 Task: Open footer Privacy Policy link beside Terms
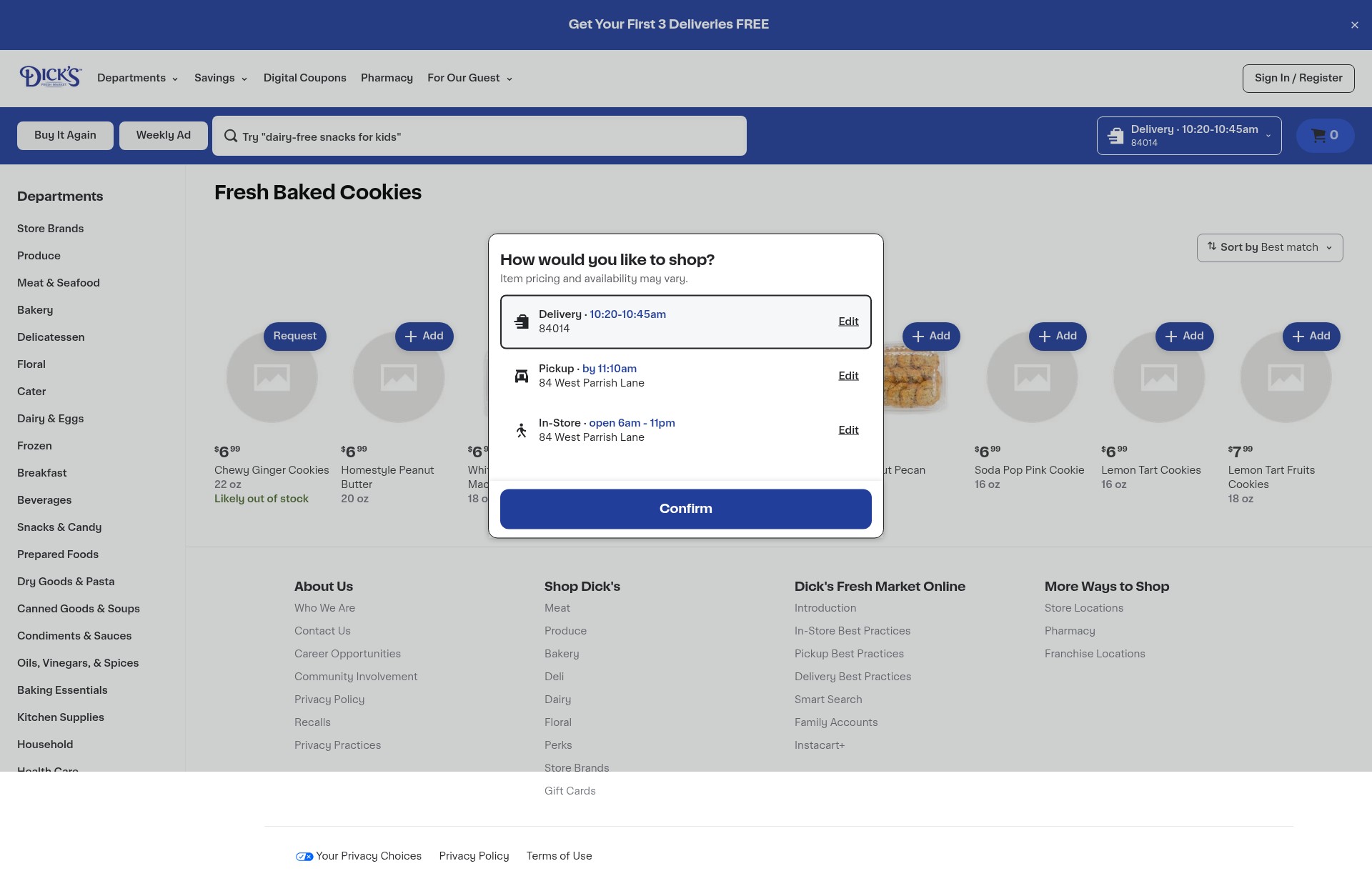474,856
